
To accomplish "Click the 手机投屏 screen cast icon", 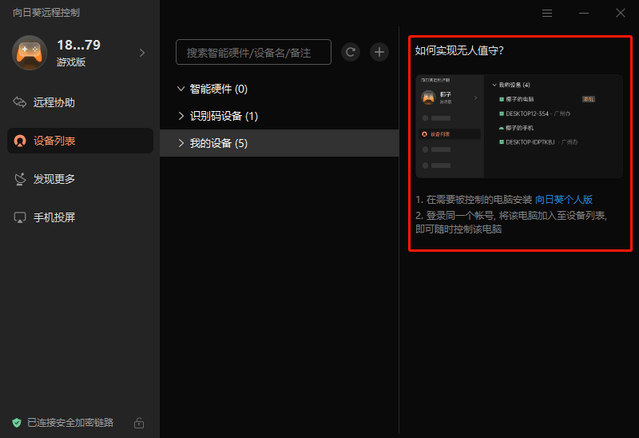I will [x=20, y=217].
